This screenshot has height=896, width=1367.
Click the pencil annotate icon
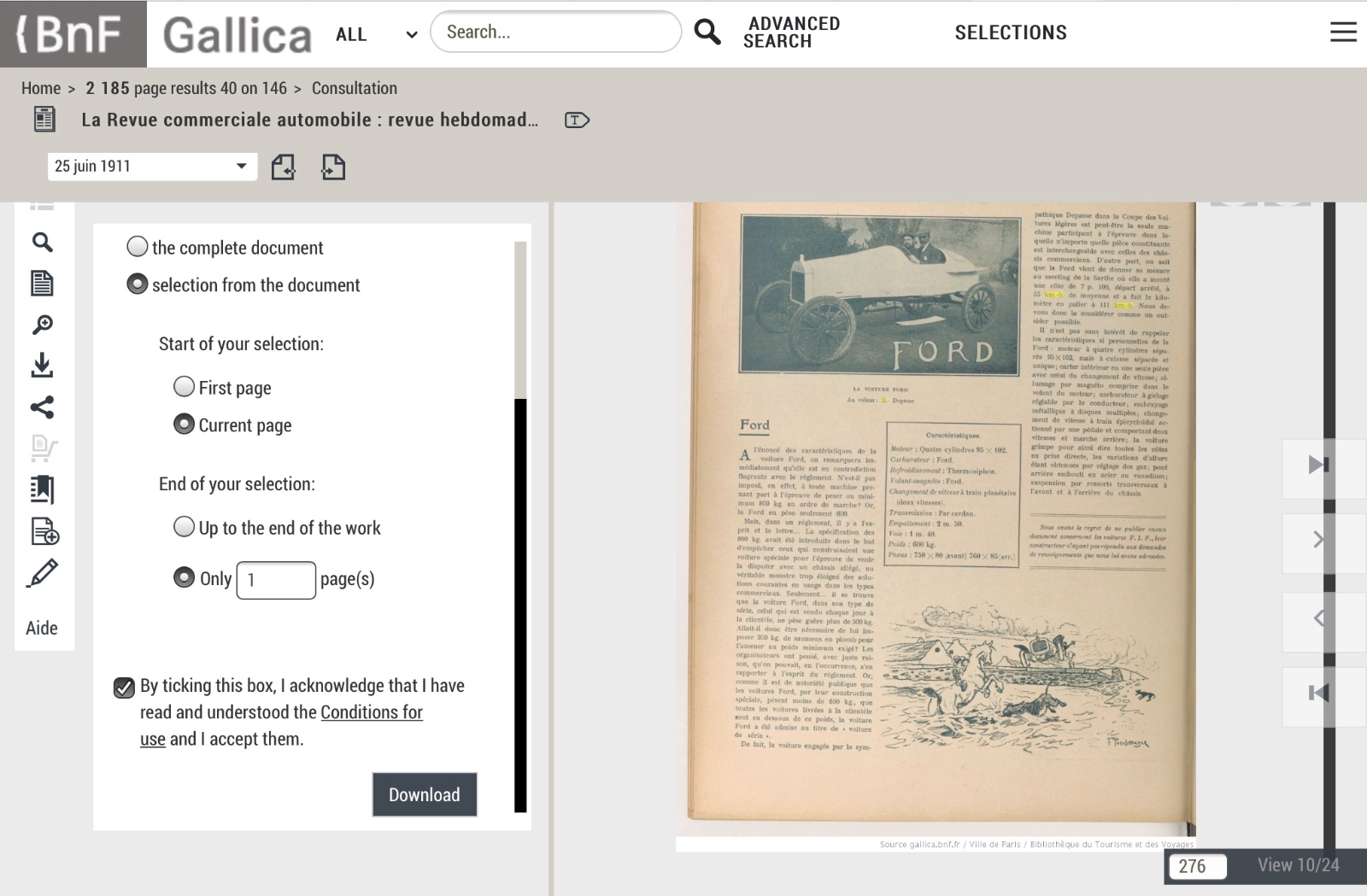click(42, 573)
